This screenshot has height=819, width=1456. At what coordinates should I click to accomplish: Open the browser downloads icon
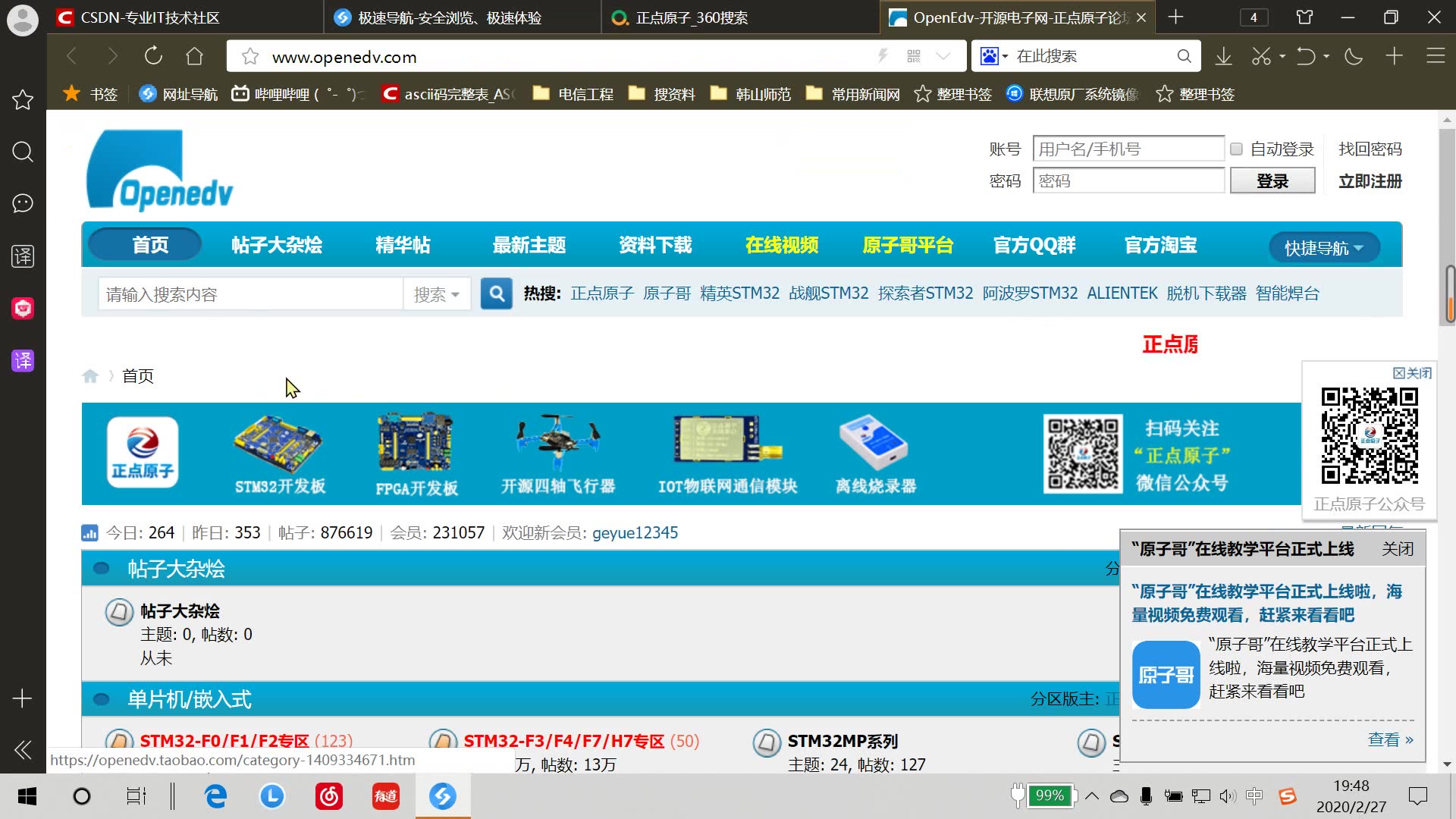click(x=1223, y=56)
